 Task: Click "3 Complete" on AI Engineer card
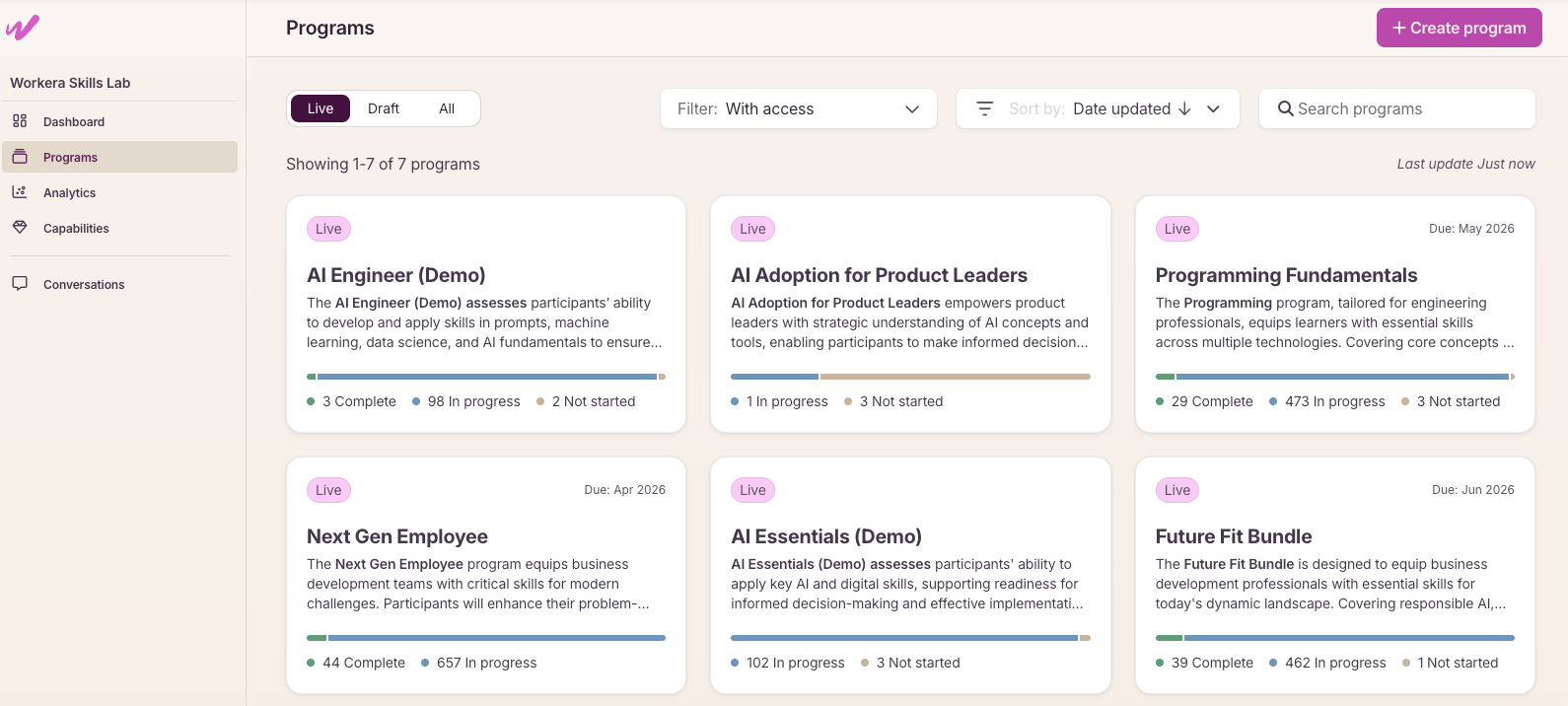(x=359, y=401)
